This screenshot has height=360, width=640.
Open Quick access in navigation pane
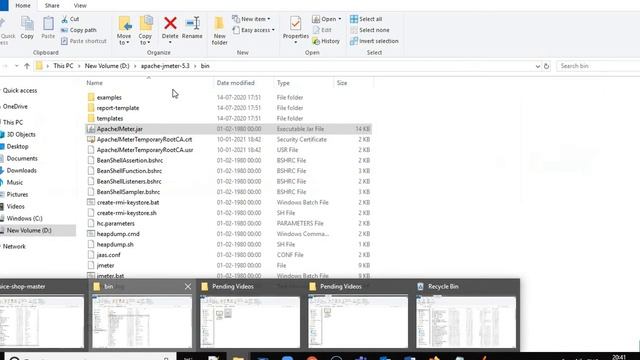point(20,91)
